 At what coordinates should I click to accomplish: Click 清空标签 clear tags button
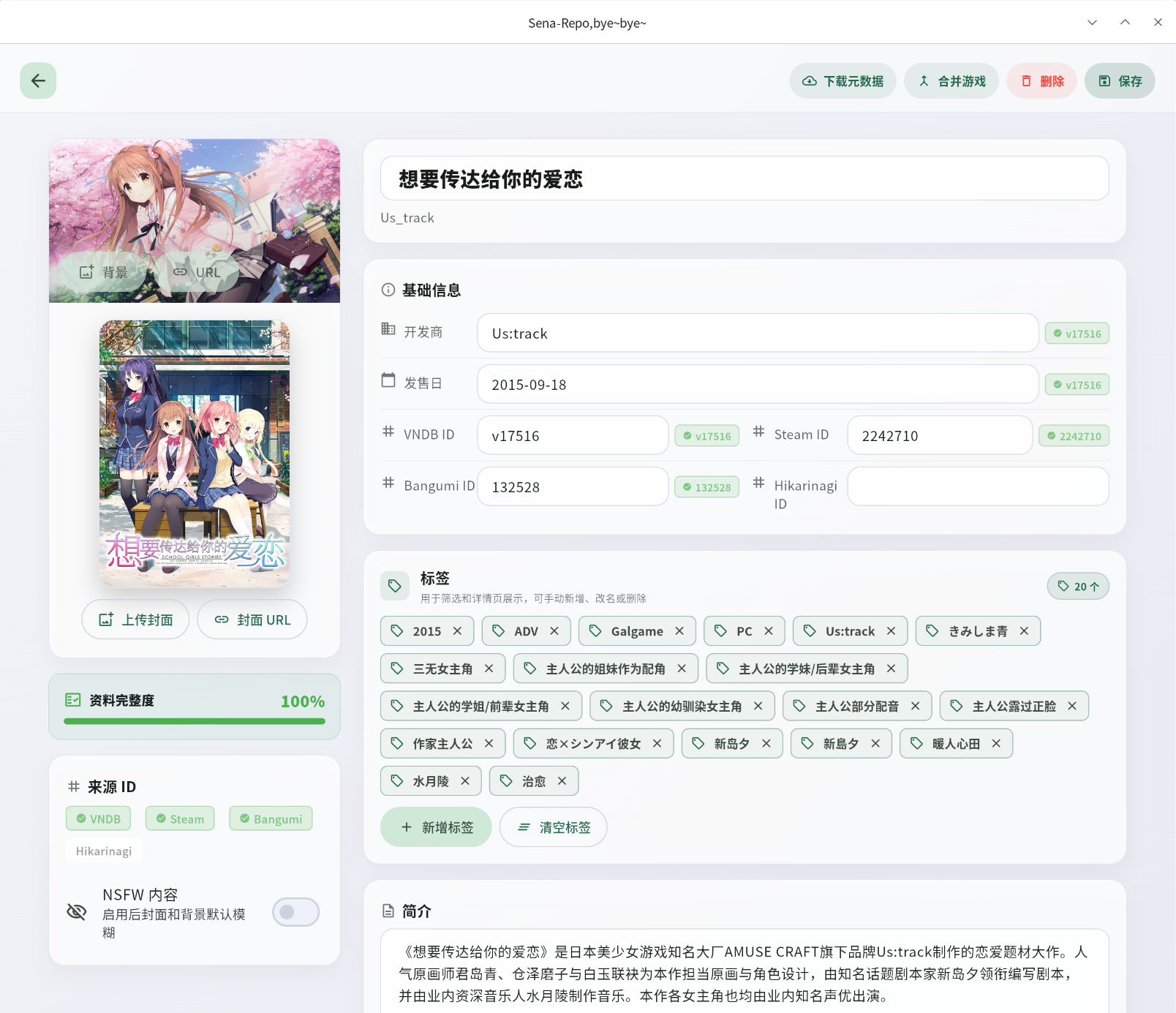(553, 827)
